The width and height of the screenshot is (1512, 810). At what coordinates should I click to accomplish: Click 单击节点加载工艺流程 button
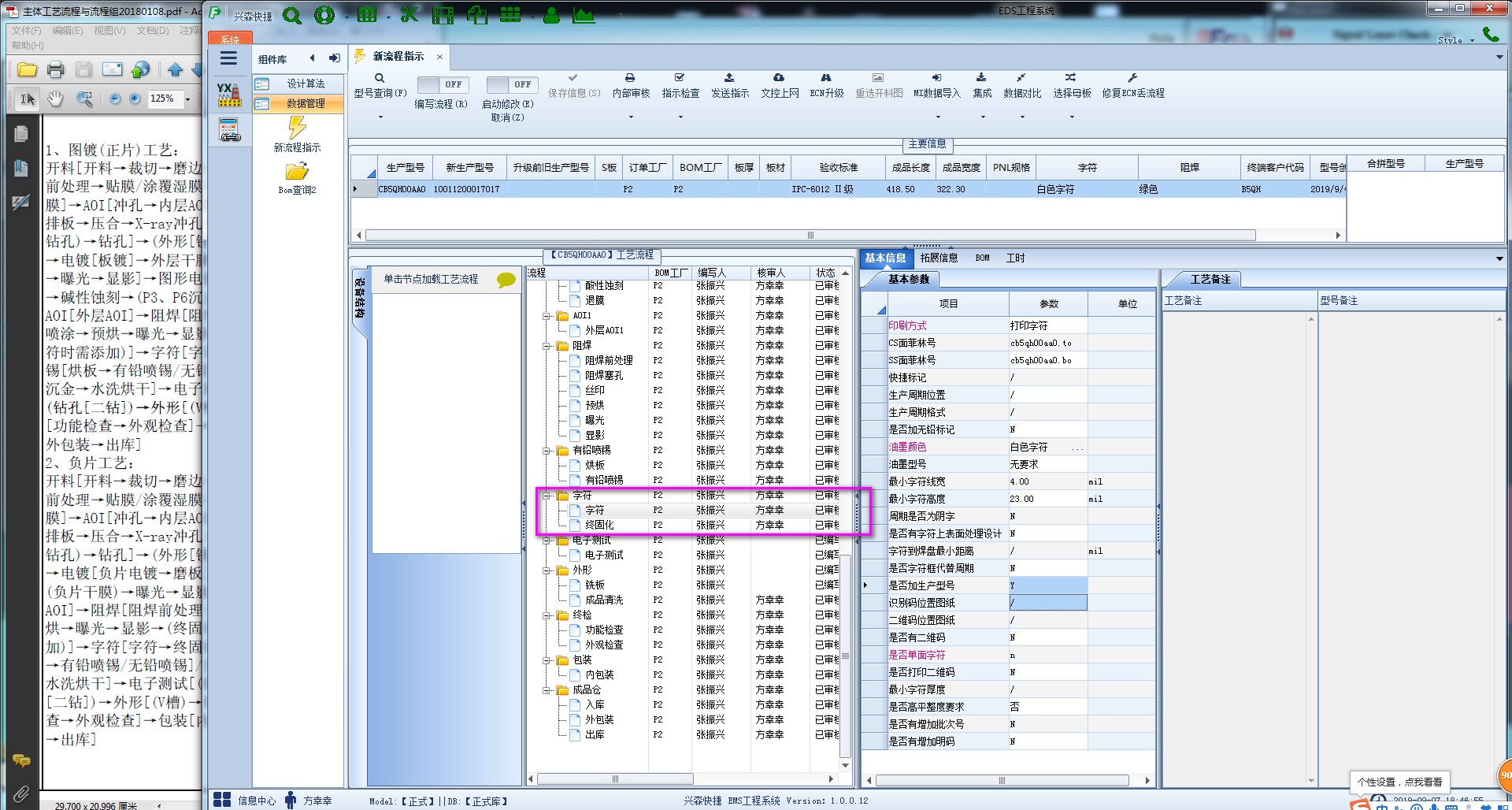(x=431, y=279)
